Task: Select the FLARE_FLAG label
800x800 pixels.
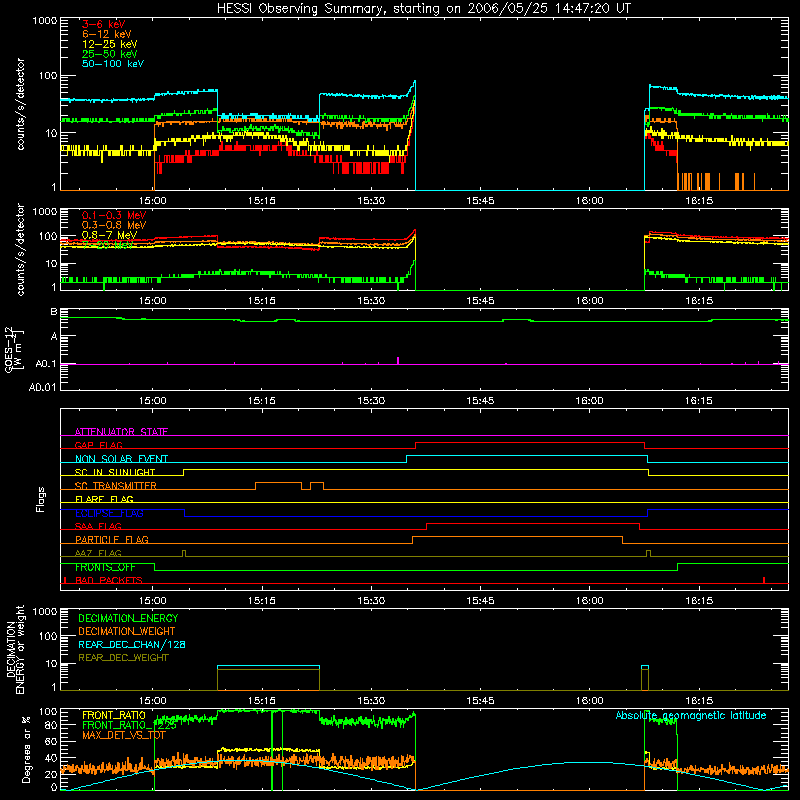Action: tap(104, 499)
